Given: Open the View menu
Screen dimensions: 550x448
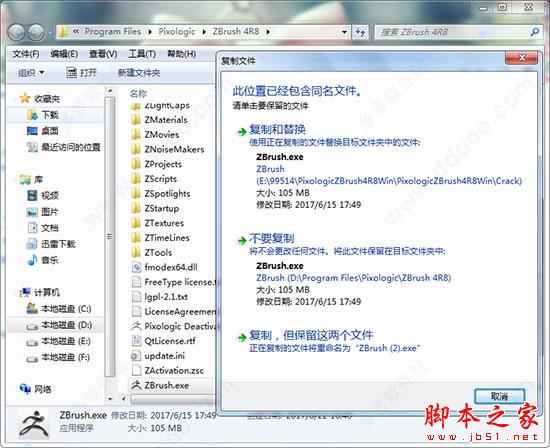Looking at the screenshot, I should 103,54.
